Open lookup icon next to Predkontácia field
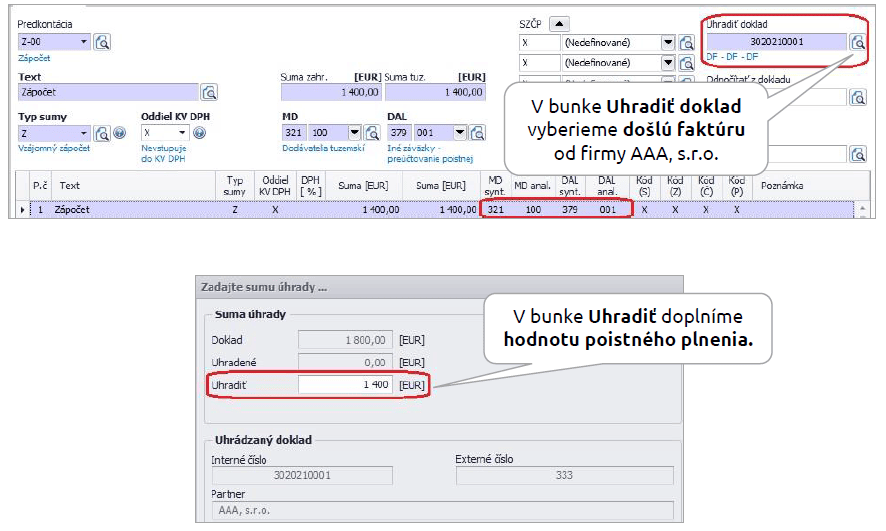 (103, 42)
